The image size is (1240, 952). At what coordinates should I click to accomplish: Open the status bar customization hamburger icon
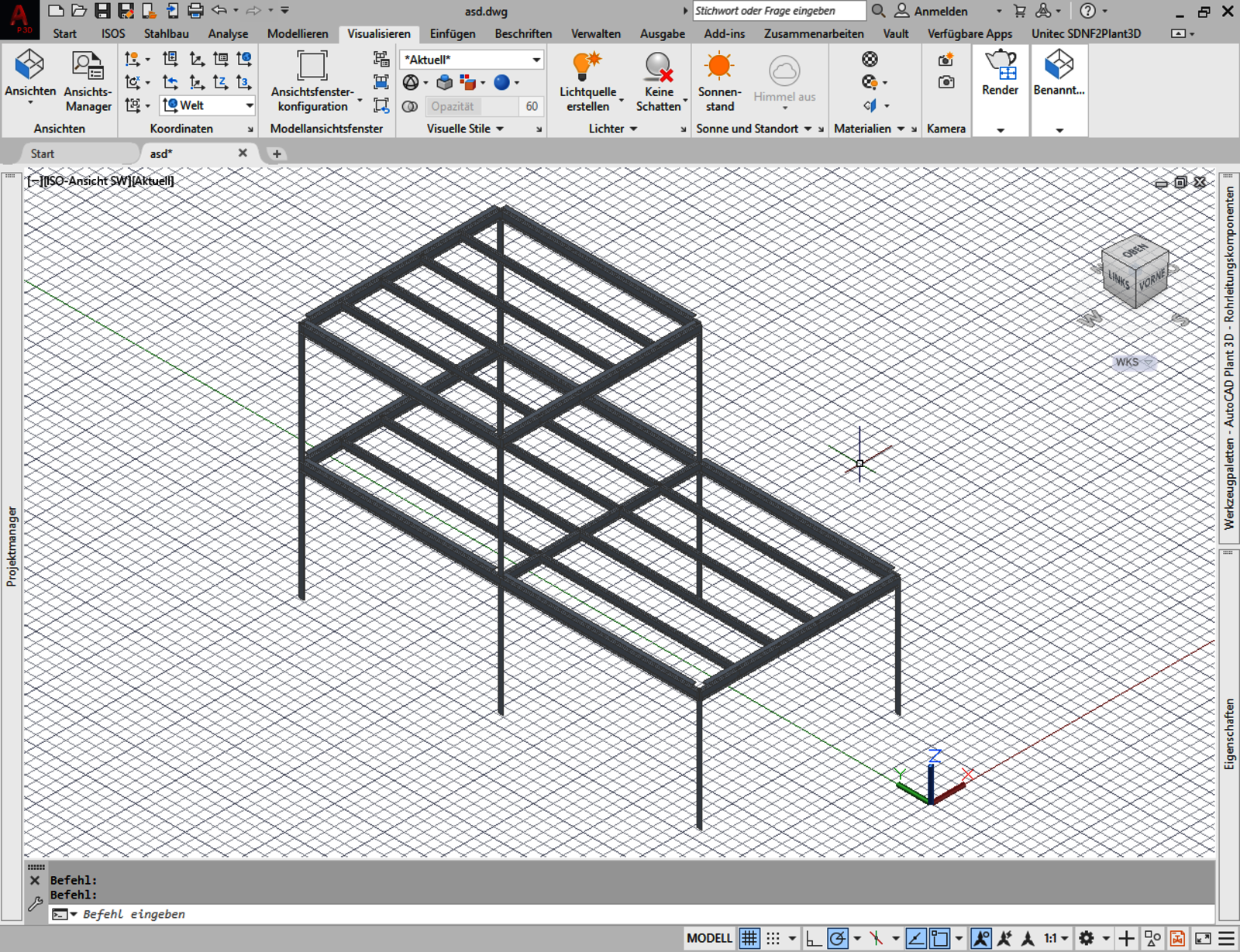[1227, 938]
